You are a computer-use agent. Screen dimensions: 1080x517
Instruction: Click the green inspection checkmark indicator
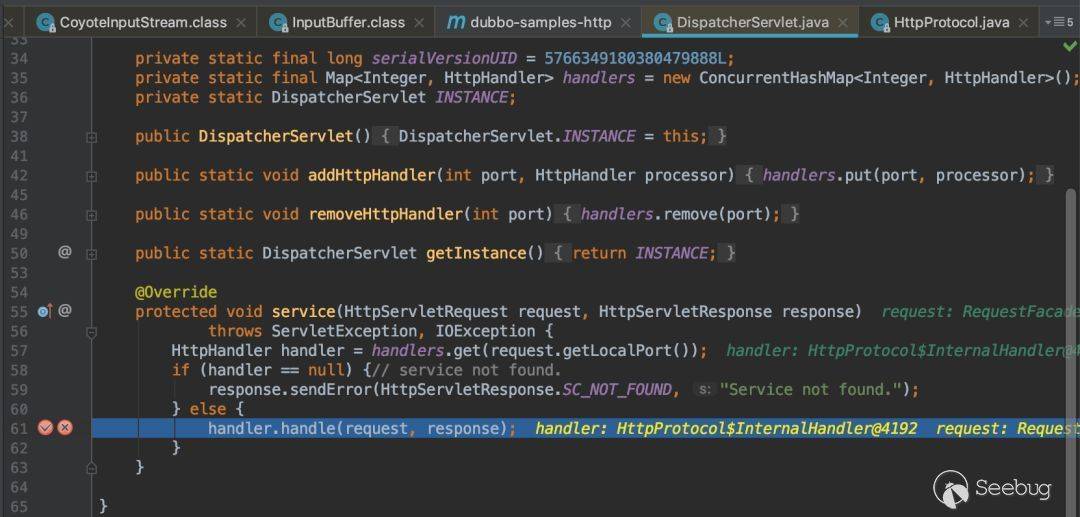pos(1069,46)
